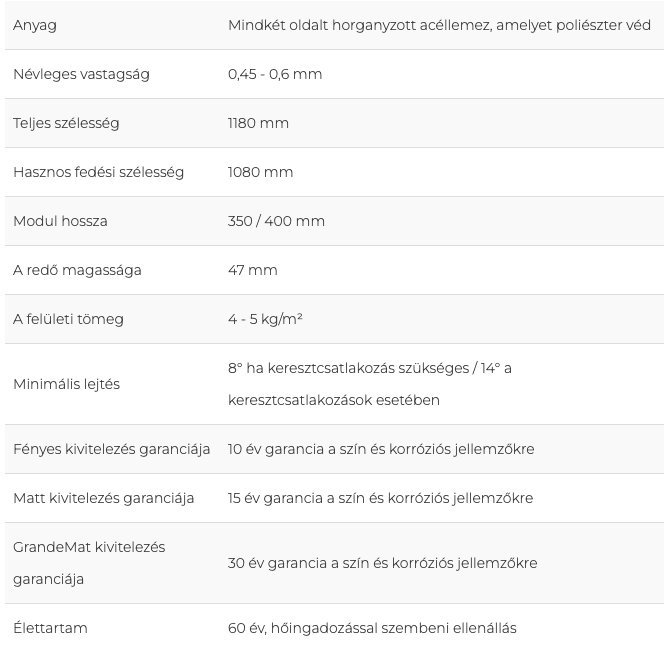Click the Hasznos fedési szélesség label
The width and height of the screenshot is (664, 650).
tap(98, 172)
